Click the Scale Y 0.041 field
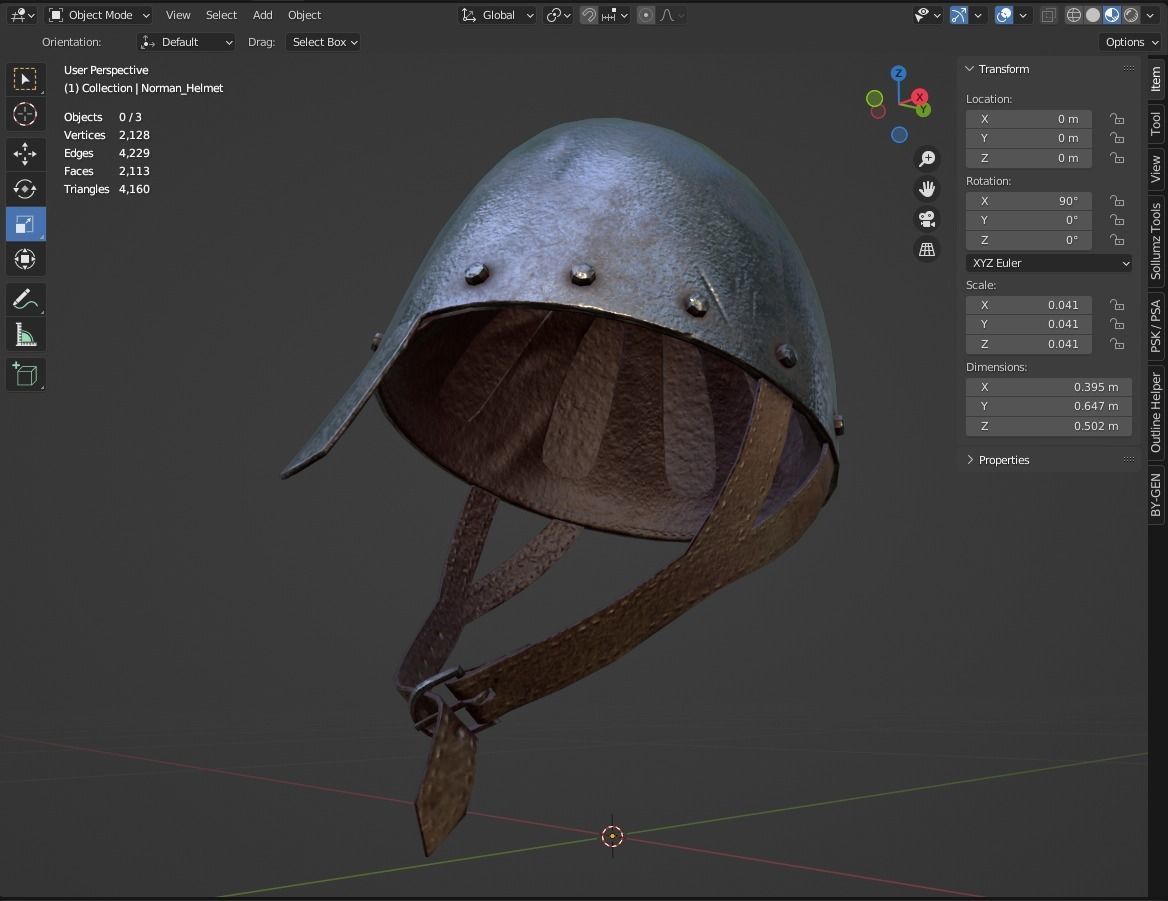 [1029, 324]
